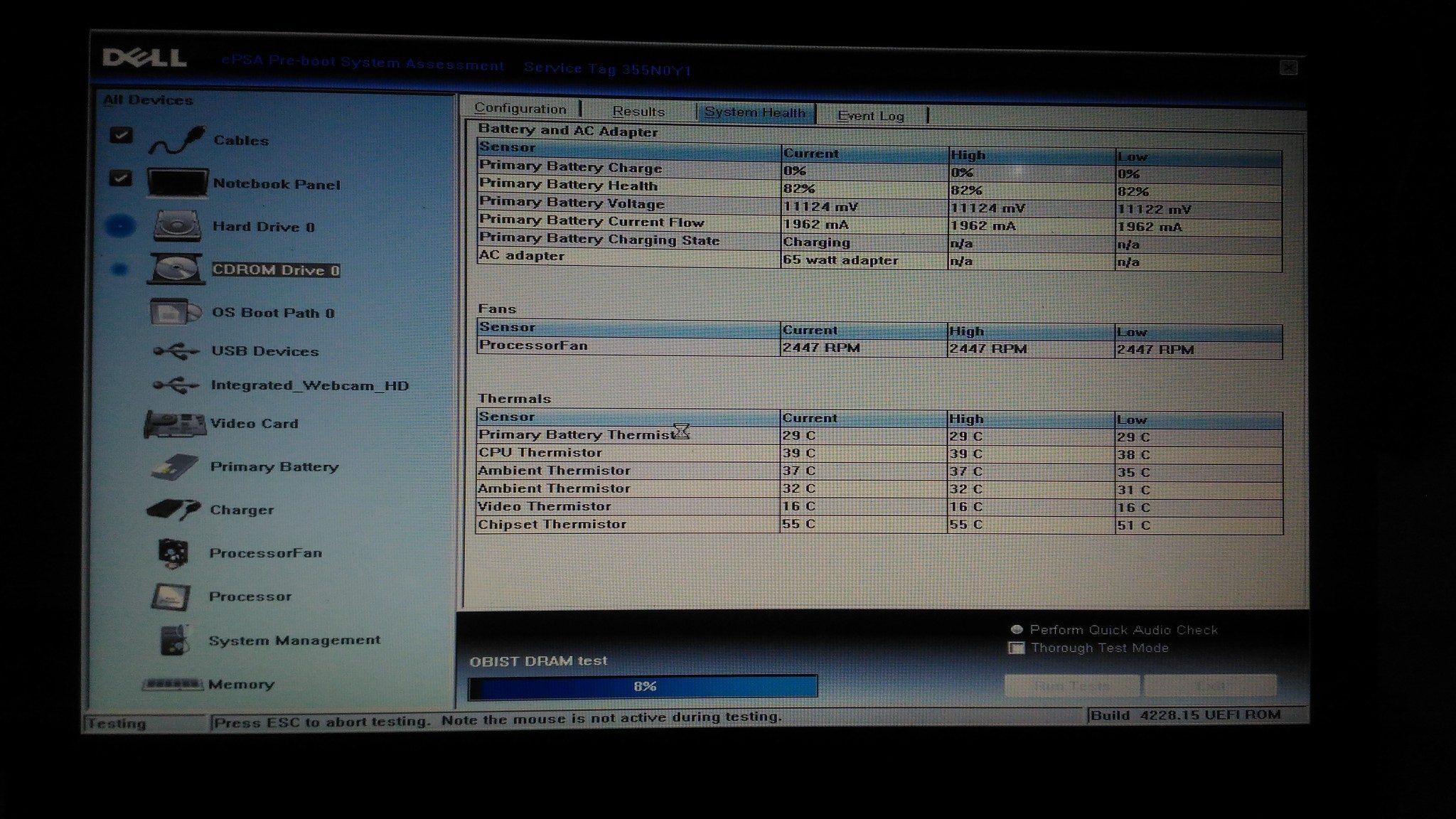Select the CDROM Drive 0 disc icon
This screenshot has width=1456, height=819.
tap(176, 269)
